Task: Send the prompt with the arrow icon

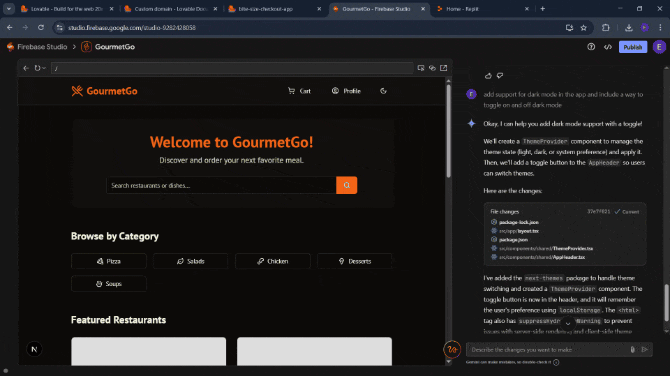Action: pos(644,350)
